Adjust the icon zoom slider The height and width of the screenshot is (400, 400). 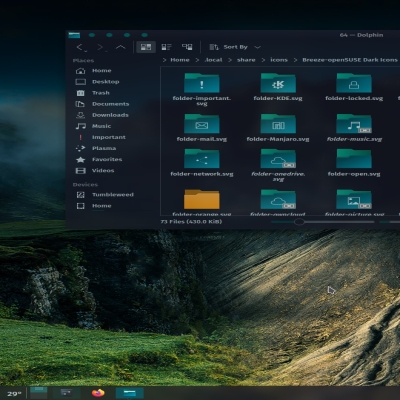click(x=299, y=222)
